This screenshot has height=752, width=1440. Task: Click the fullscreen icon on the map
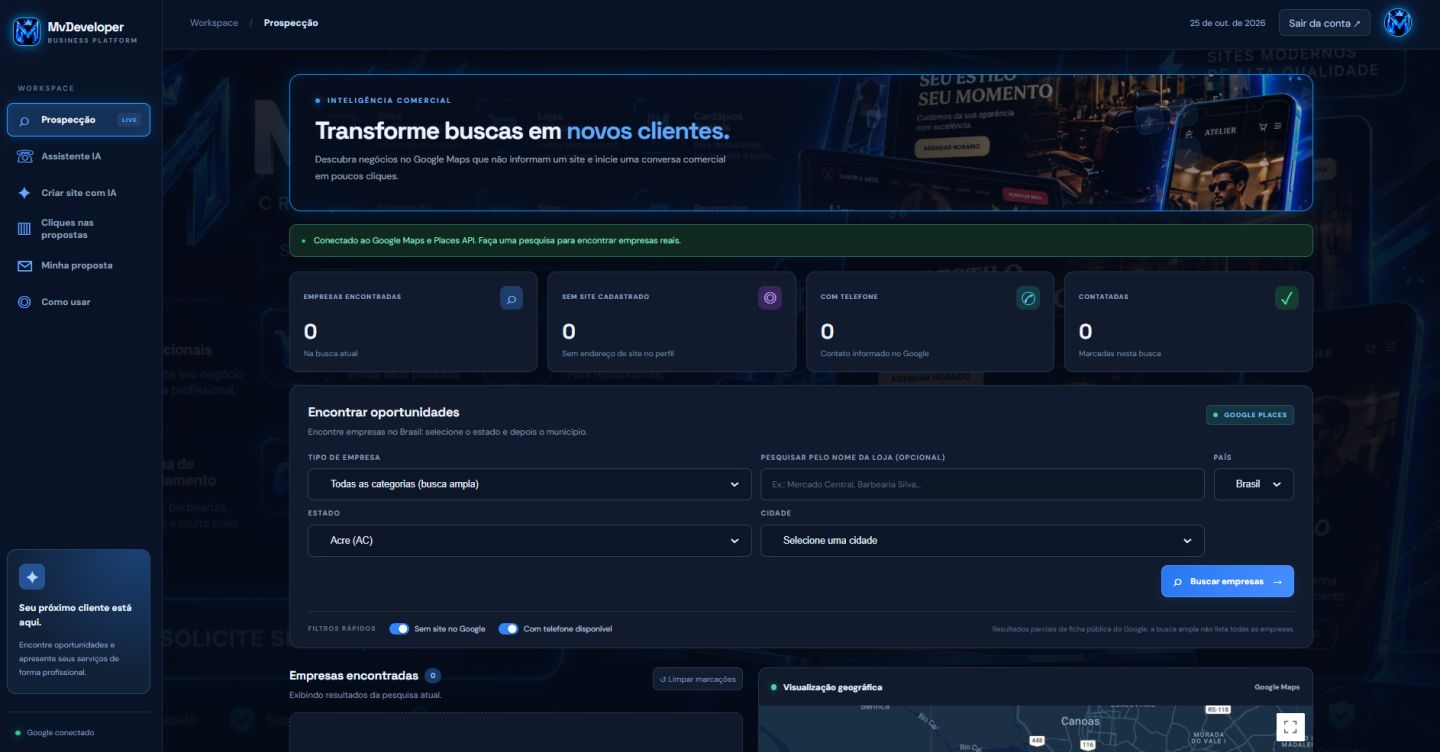(x=1290, y=727)
